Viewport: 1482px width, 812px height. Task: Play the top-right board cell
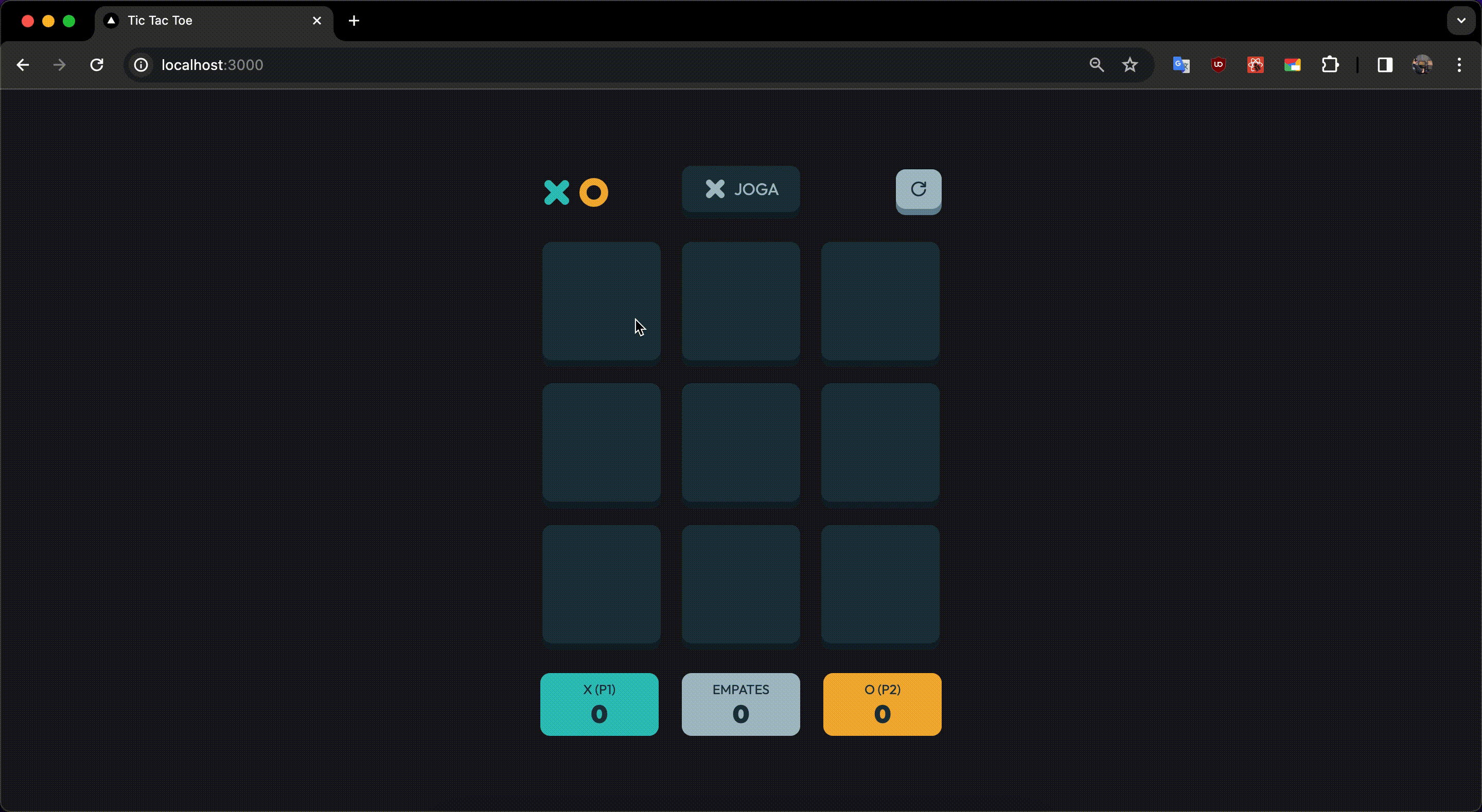[879, 301]
